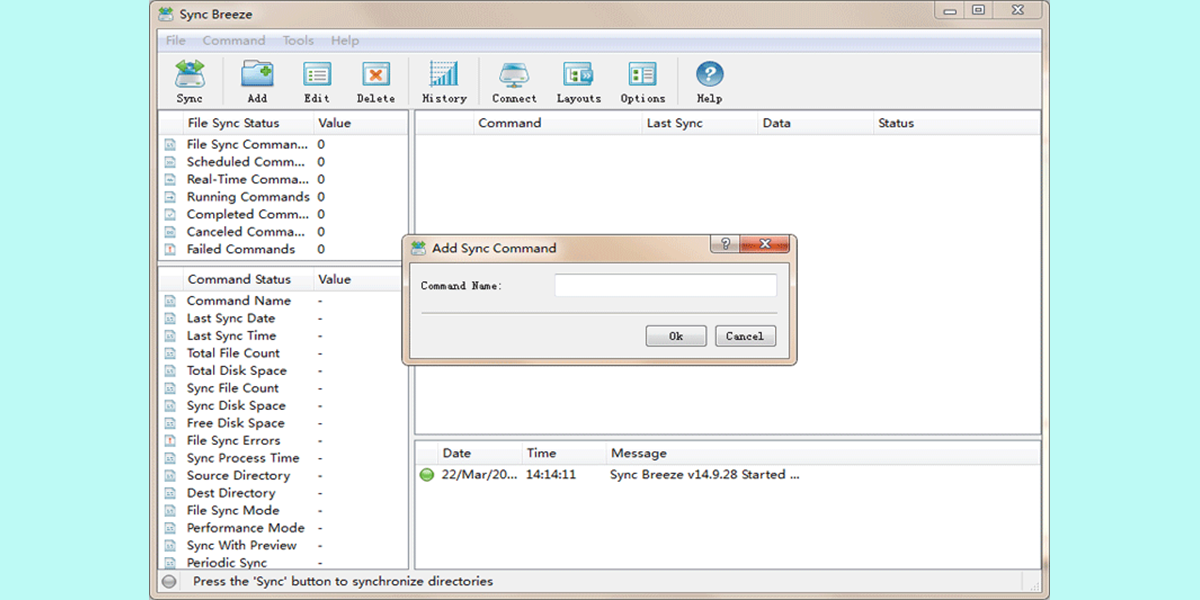Click the Status column header
Viewport: 1200px width, 600px height.
(x=956, y=123)
